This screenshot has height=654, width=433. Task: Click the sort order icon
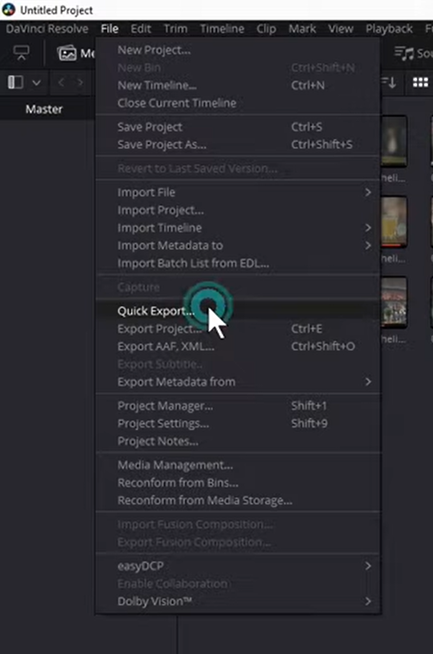click(x=389, y=82)
